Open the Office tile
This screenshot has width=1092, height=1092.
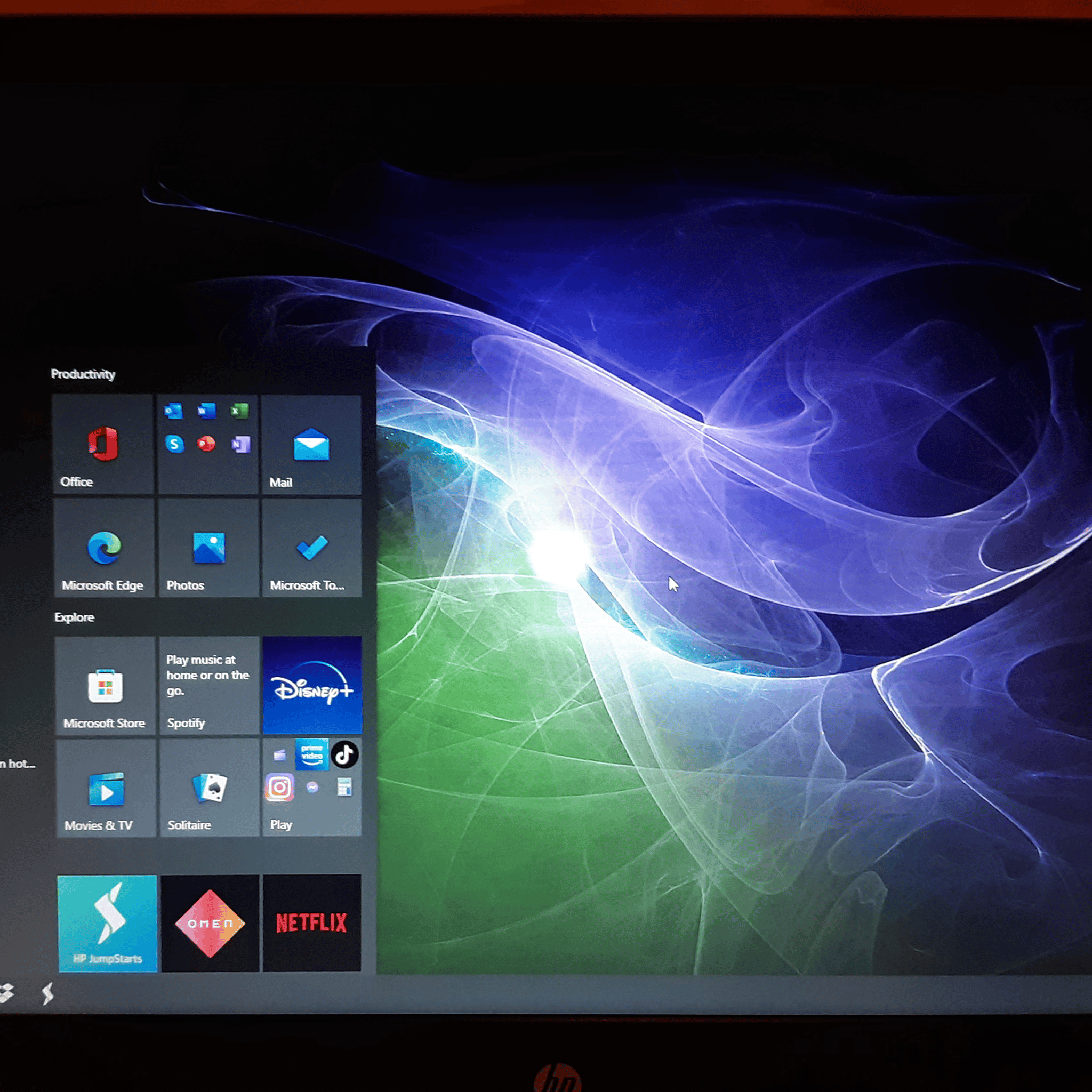click(102, 445)
